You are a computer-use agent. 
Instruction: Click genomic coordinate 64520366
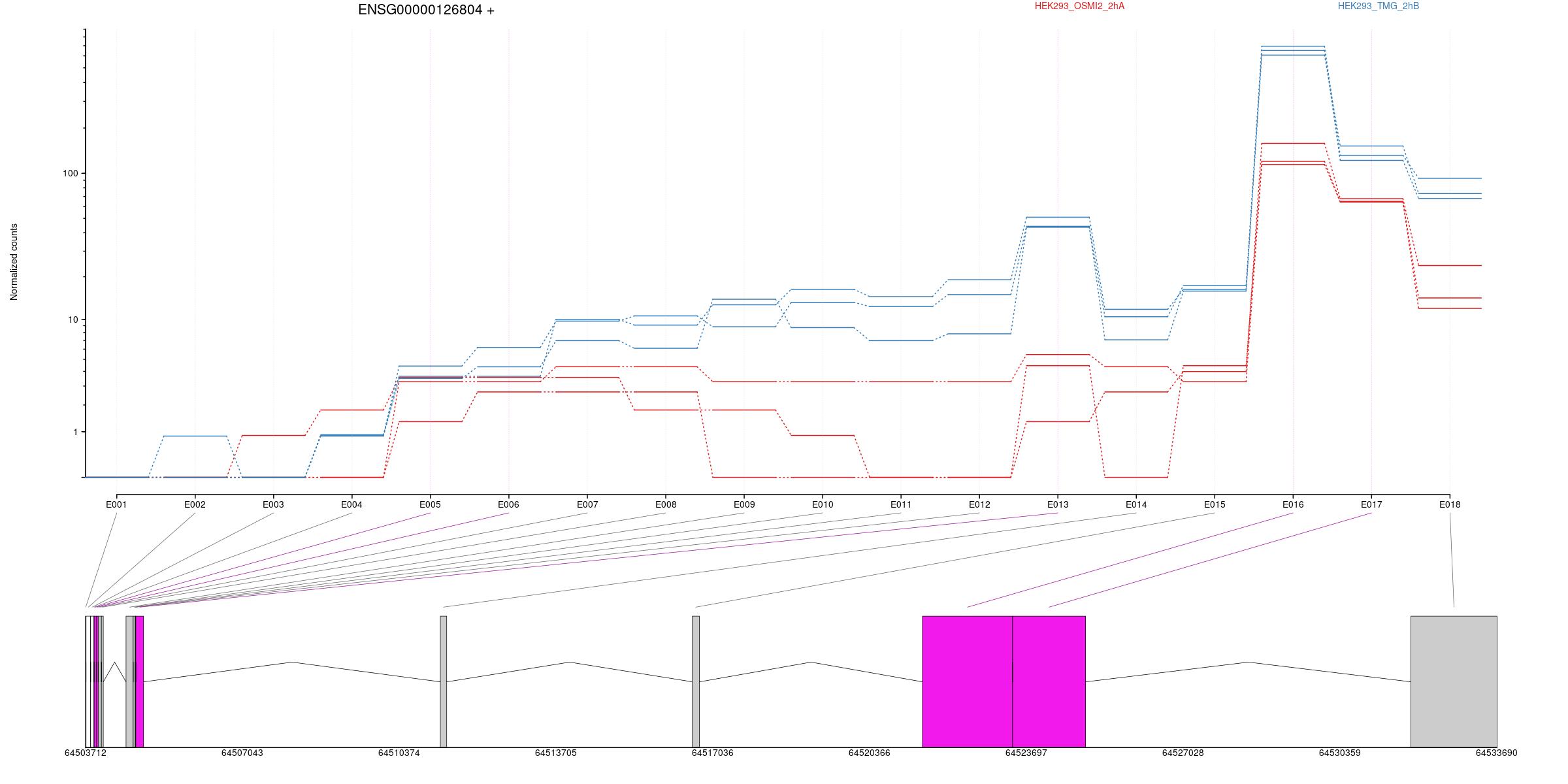[870, 753]
